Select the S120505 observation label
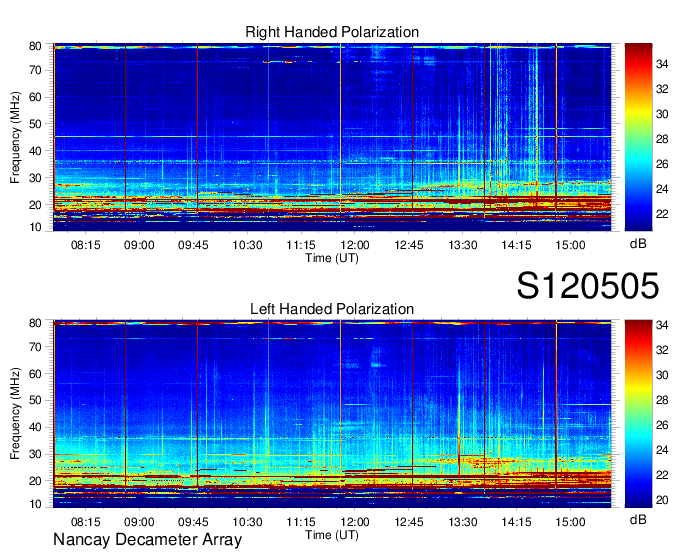680x552 pixels. [588, 286]
